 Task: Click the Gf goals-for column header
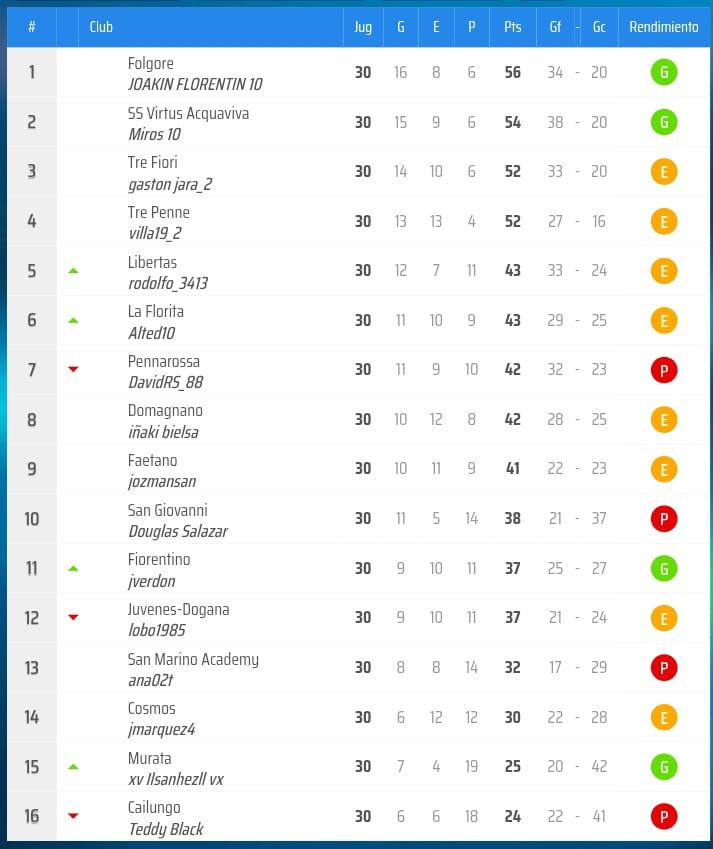(555, 27)
